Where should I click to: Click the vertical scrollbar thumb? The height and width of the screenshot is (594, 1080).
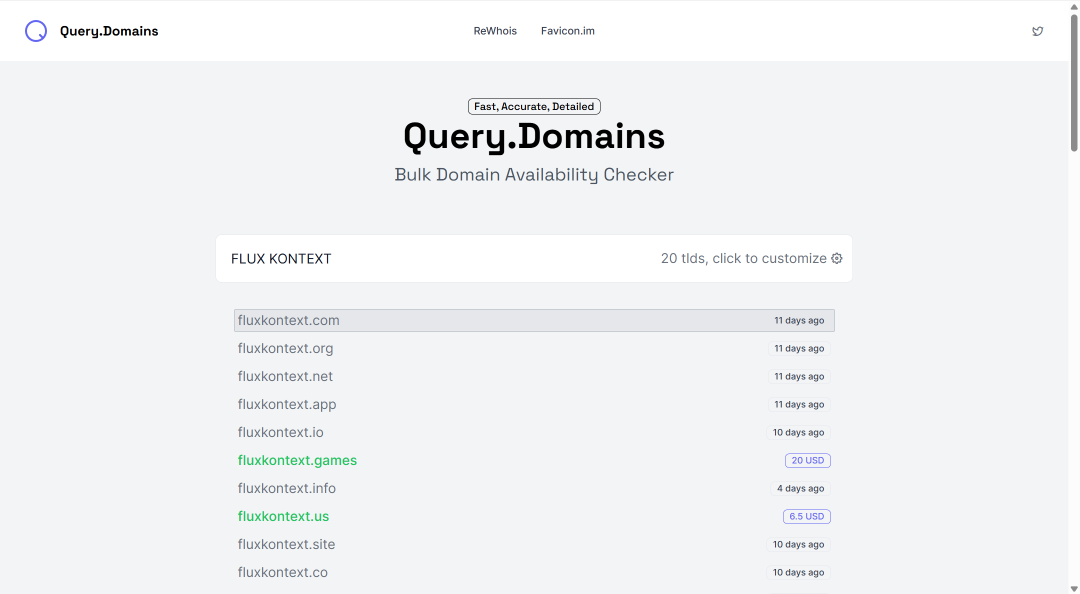pos(1074,82)
